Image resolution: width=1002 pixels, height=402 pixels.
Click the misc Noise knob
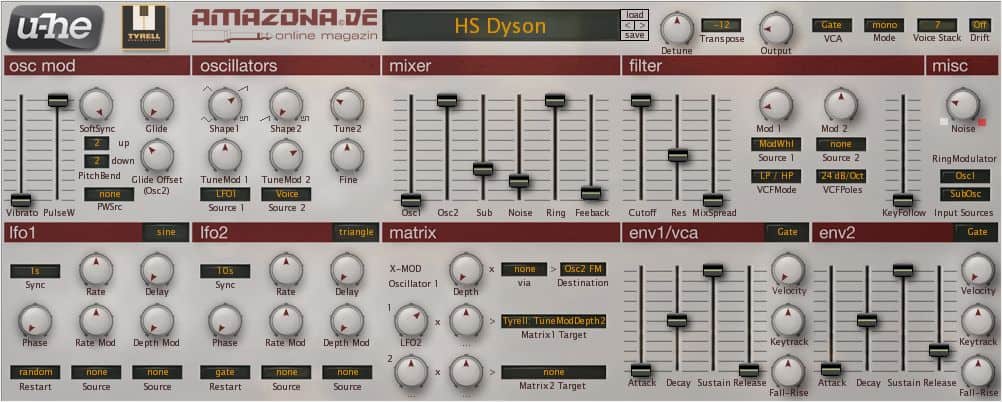[963, 104]
